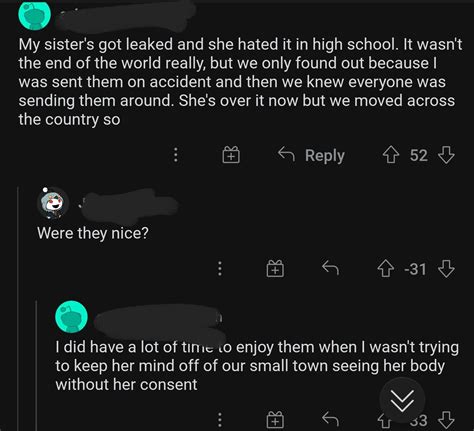474x431 pixels.
Task: Reply to the bottom comment using arrow icon
Action: tap(330, 419)
